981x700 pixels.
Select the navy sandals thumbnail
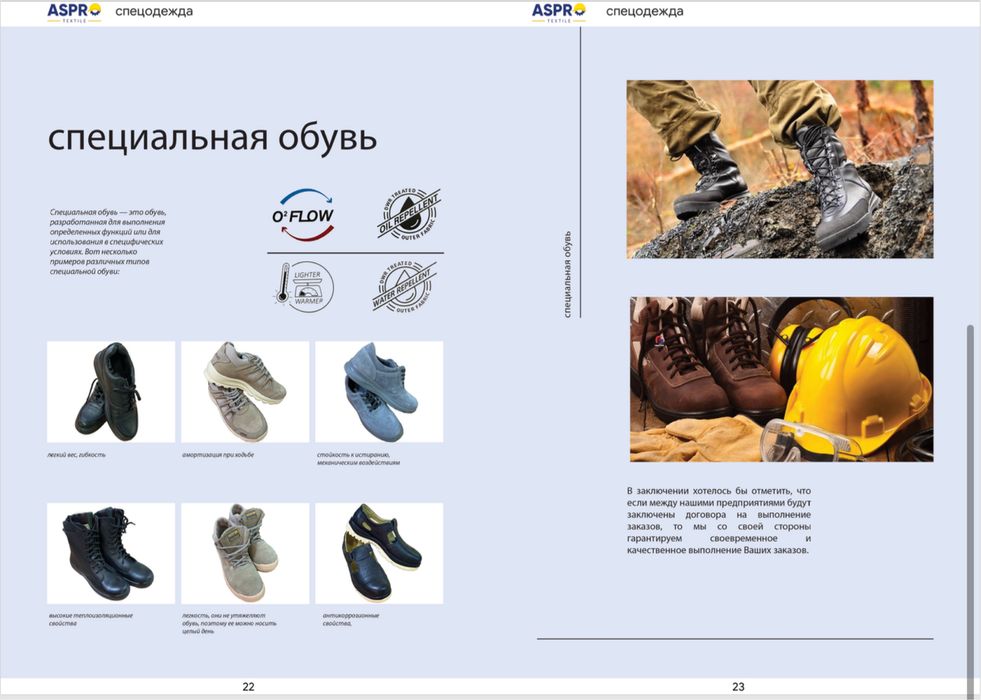pos(379,553)
